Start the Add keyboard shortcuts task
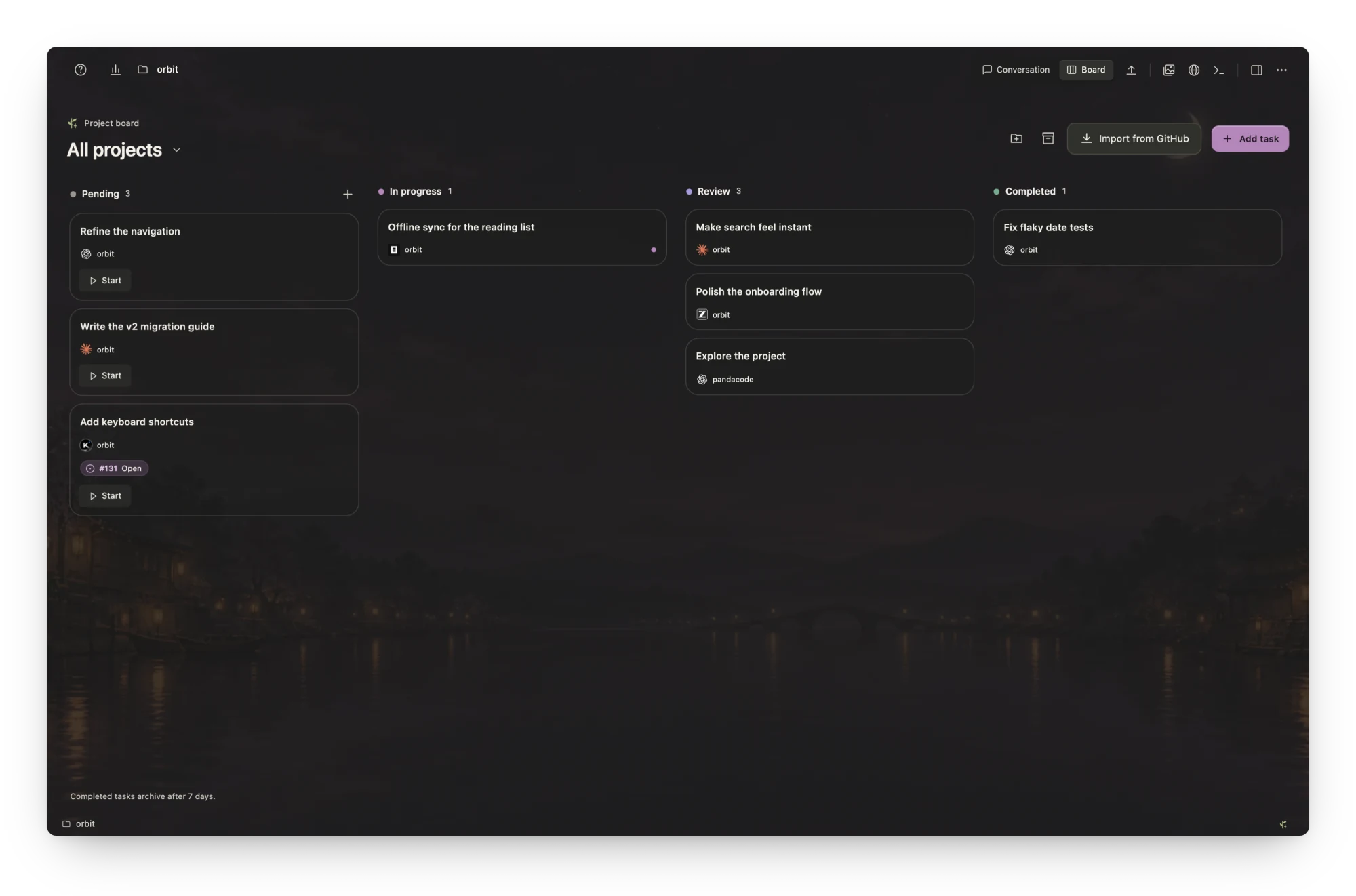This screenshot has width=1356, height=896. pyautogui.click(x=105, y=496)
